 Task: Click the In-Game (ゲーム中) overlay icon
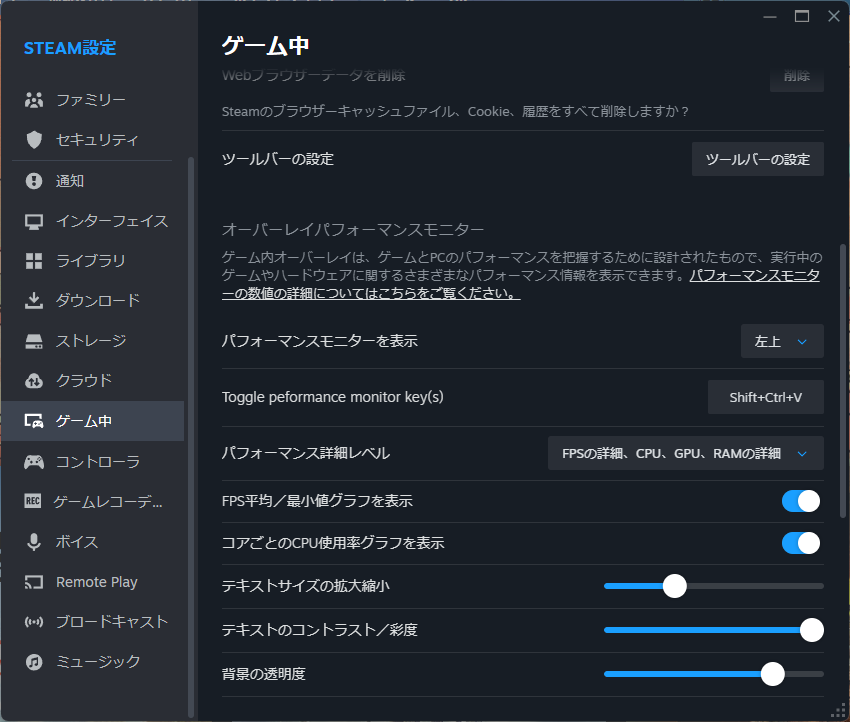click(x=34, y=421)
